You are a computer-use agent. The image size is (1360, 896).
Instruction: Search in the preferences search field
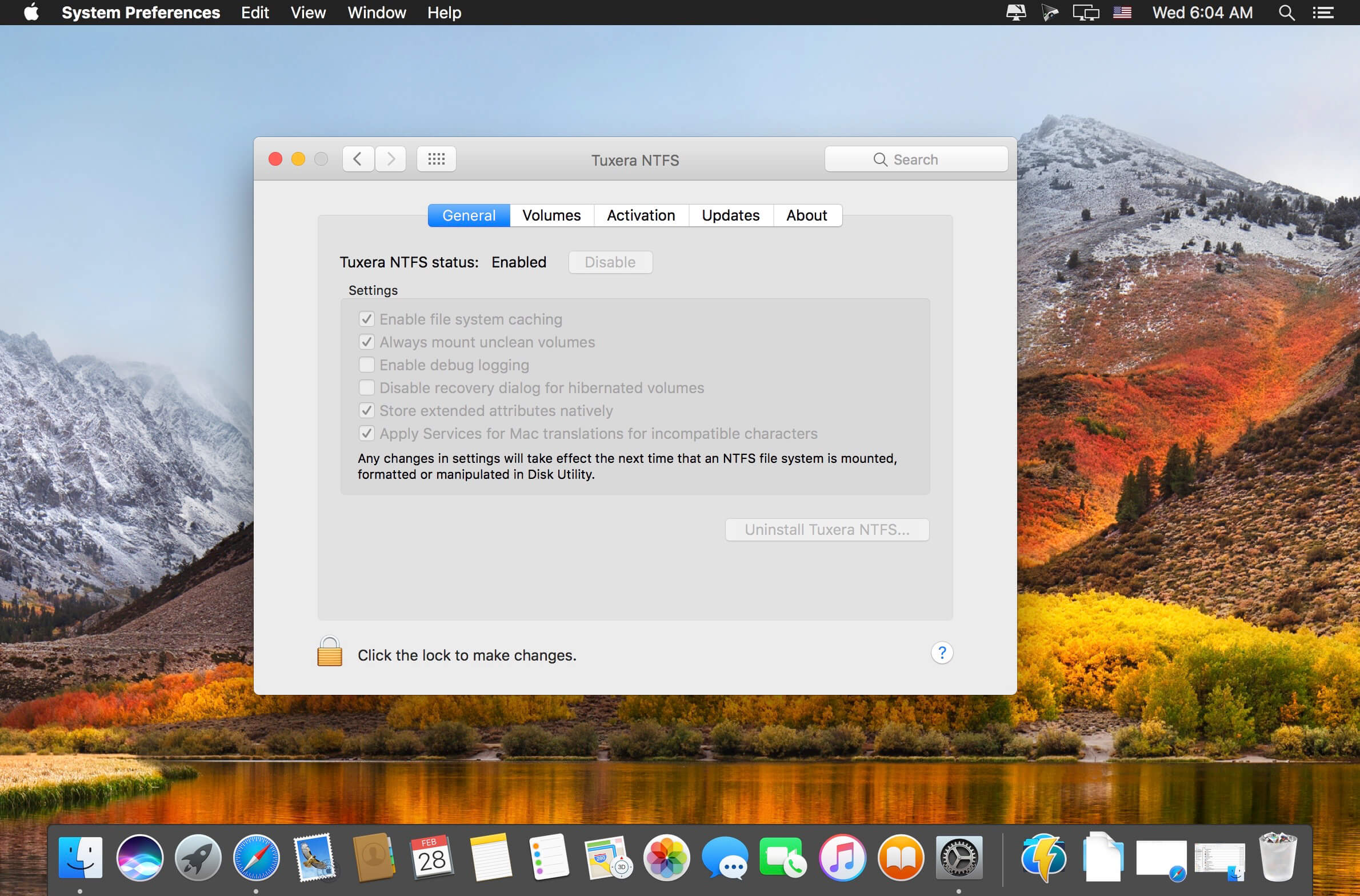point(915,159)
